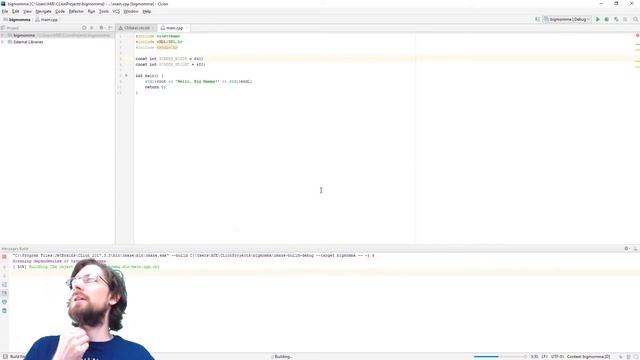Open the File menu
This screenshot has height=360, width=640.
[x=5, y=11]
